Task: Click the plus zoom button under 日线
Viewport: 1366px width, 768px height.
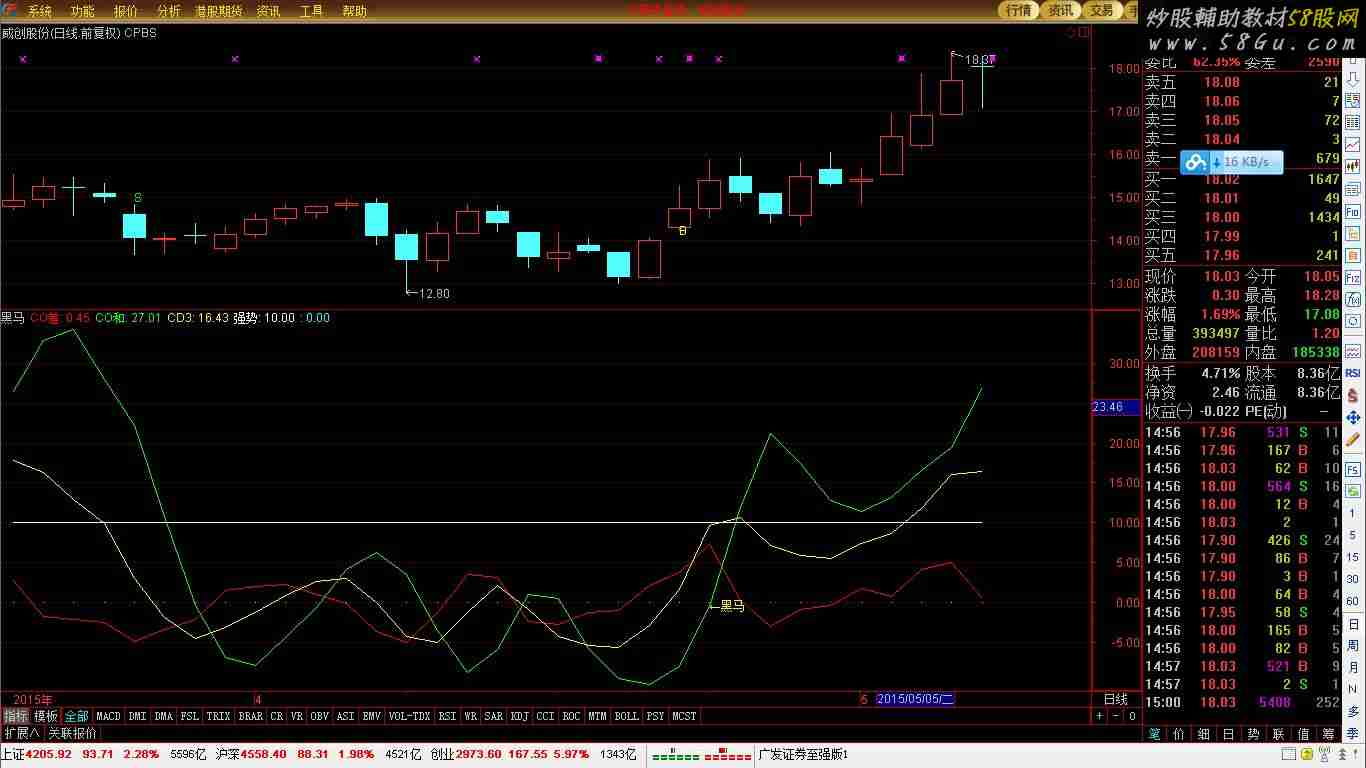Action: point(1100,716)
